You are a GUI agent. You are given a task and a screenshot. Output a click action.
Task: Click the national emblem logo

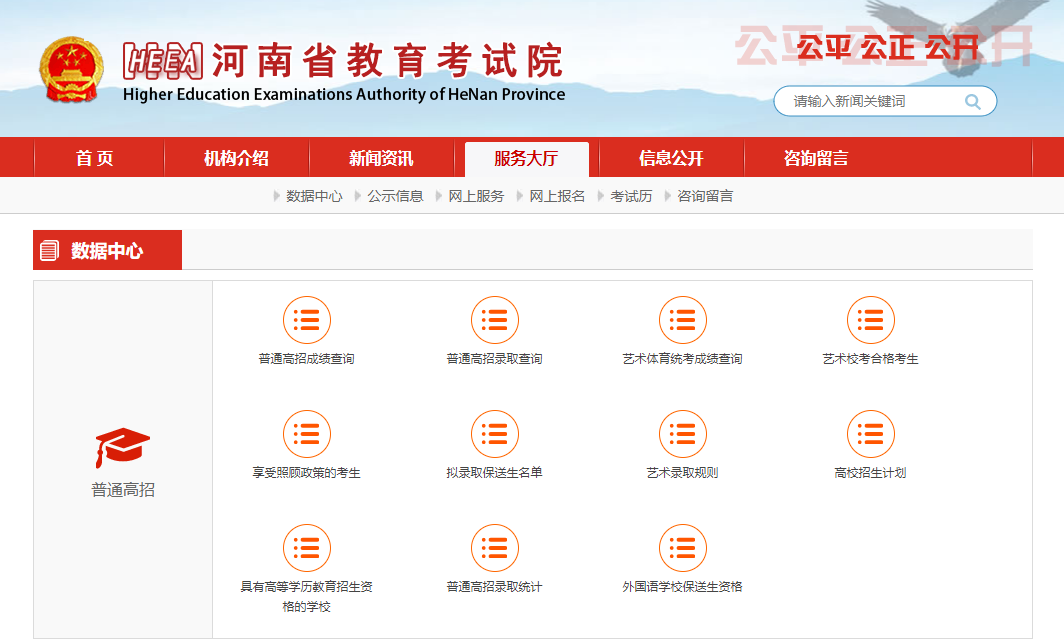pos(71,70)
